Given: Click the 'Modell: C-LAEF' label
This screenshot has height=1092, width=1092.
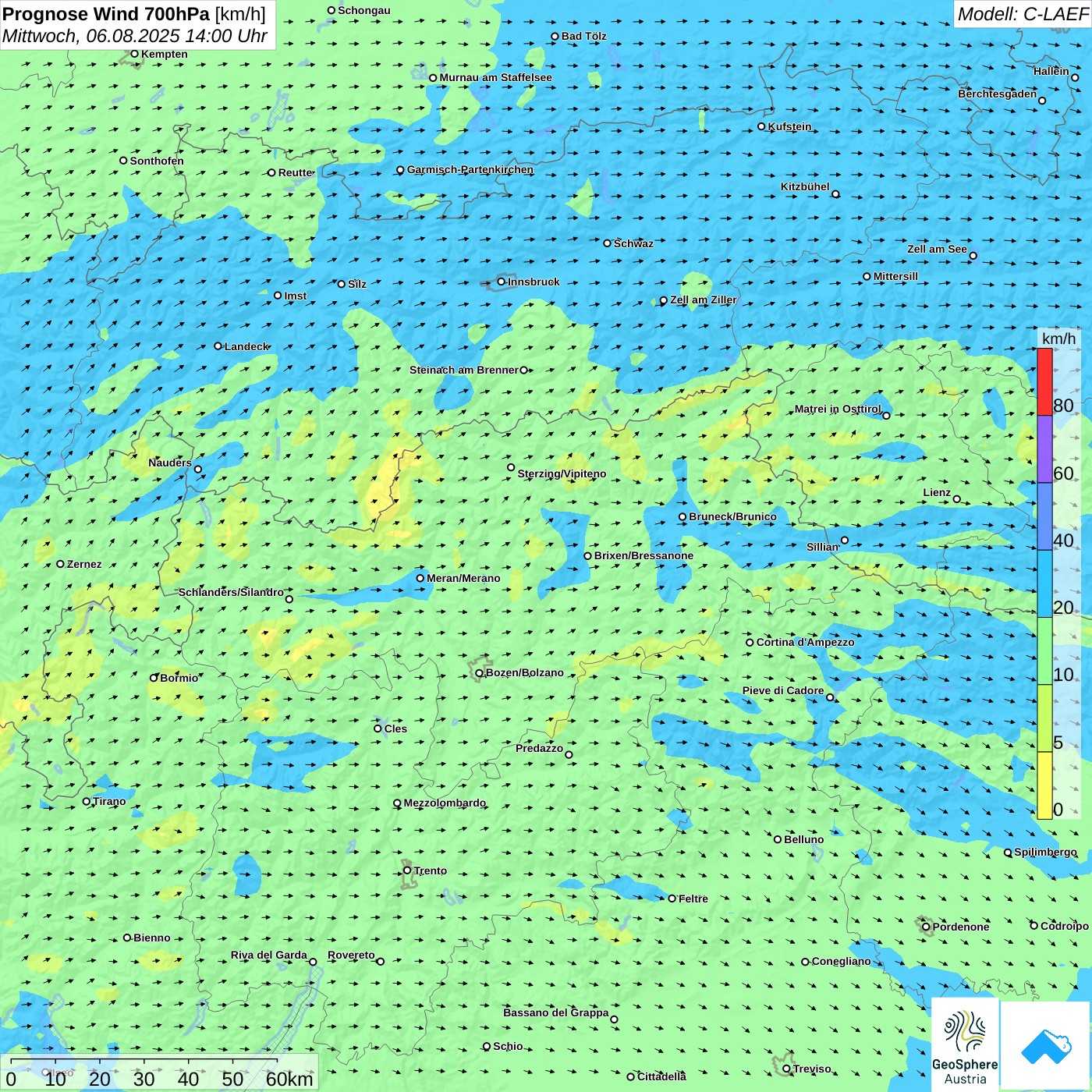Looking at the screenshot, I should (x=1023, y=14).
